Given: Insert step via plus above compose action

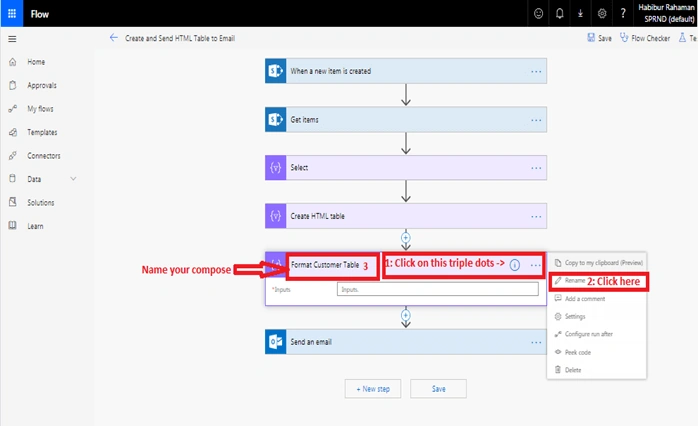Looking at the screenshot, I should 406,237.
